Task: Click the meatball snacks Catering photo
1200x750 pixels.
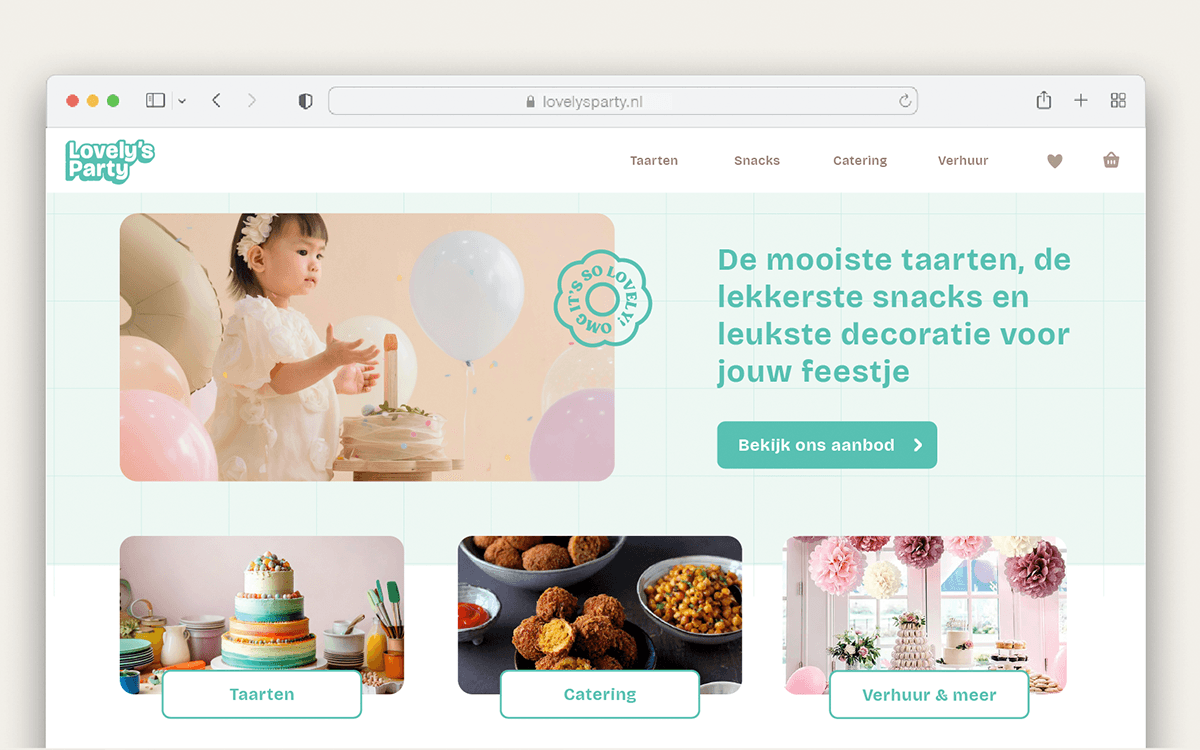Action: [600, 603]
